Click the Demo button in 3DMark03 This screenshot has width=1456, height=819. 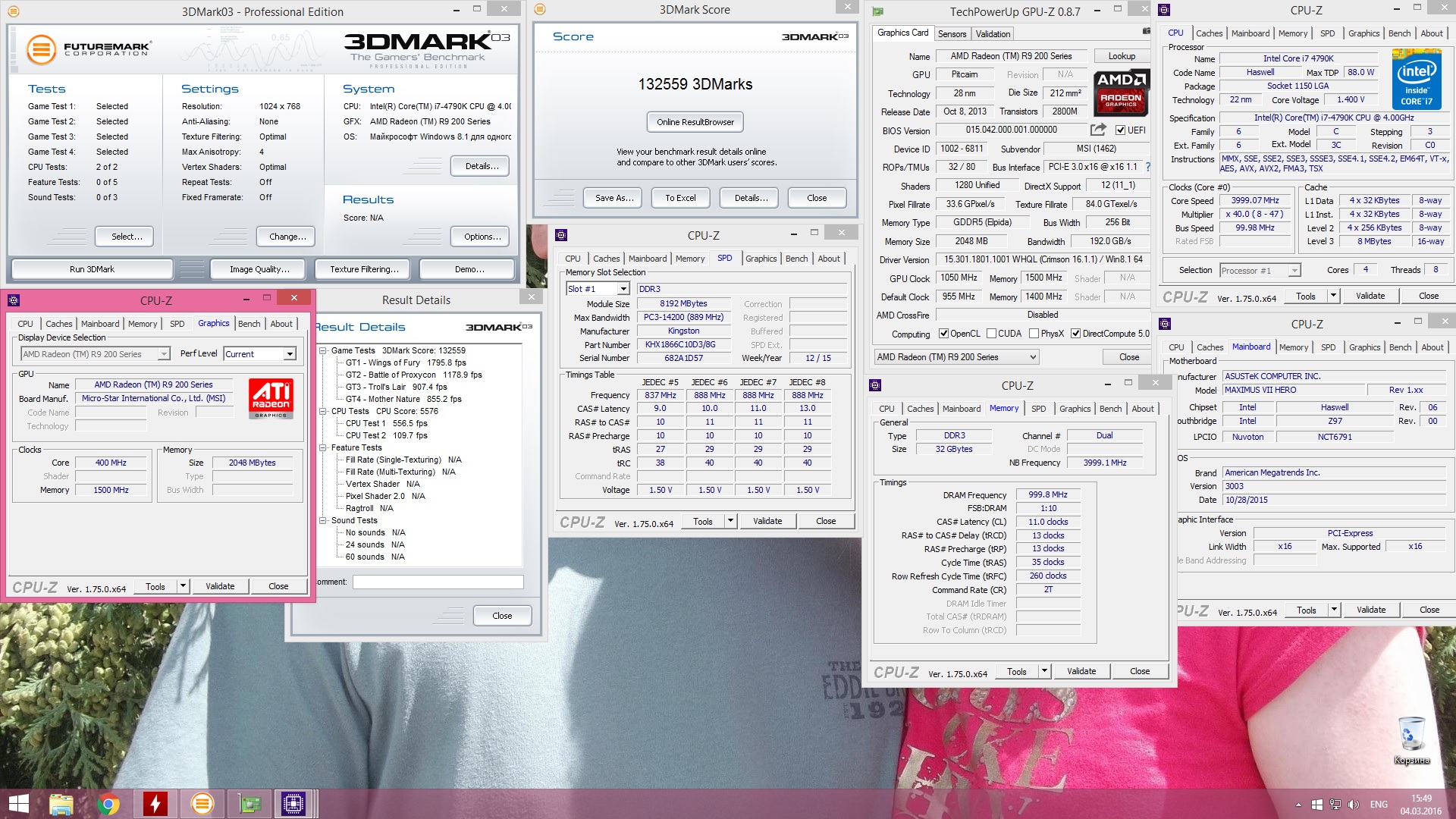(x=467, y=269)
